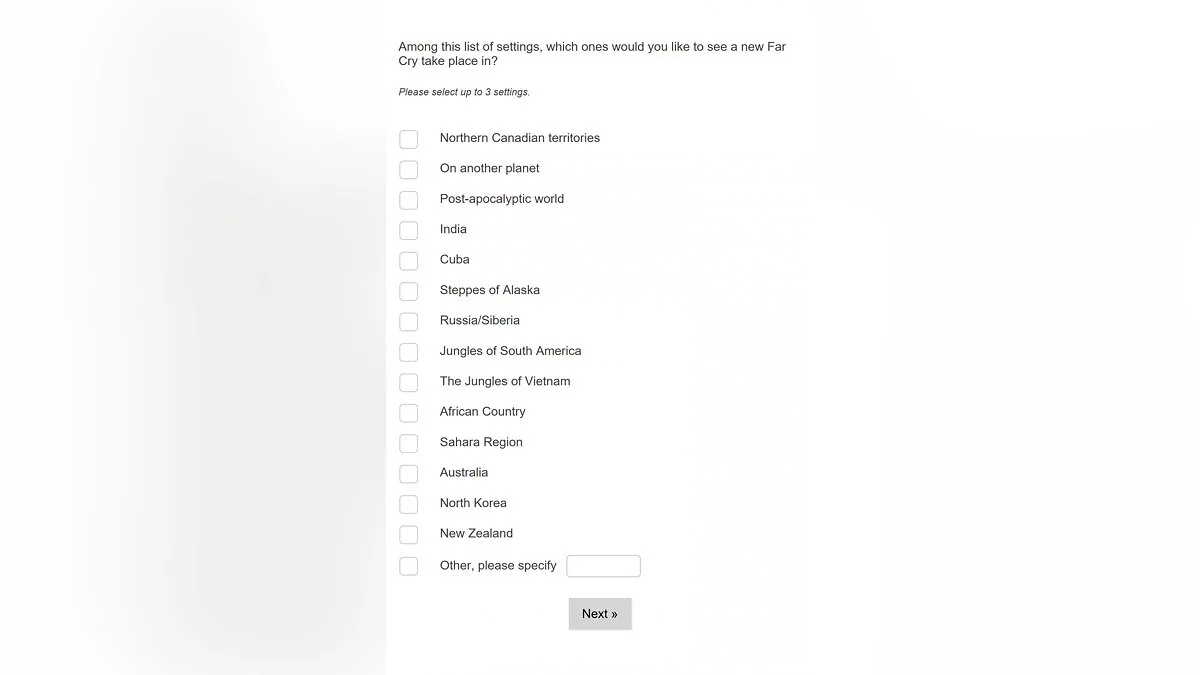Select the Steppes of Alaska checkbox
This screenshot has height=675, width=1200.
coord(408,291)
